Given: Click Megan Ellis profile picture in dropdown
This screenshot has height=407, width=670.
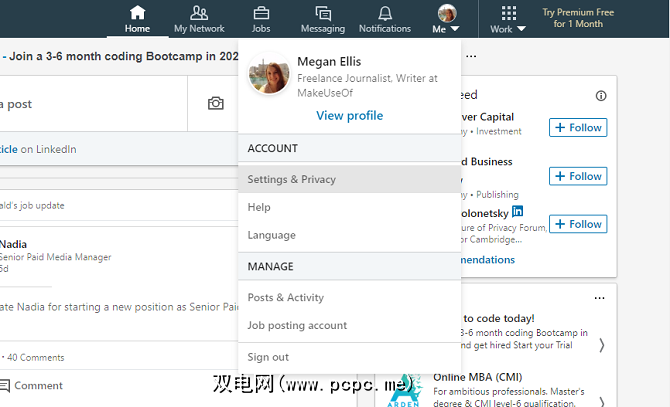Looking at the screenshot, I should (269, 74).
